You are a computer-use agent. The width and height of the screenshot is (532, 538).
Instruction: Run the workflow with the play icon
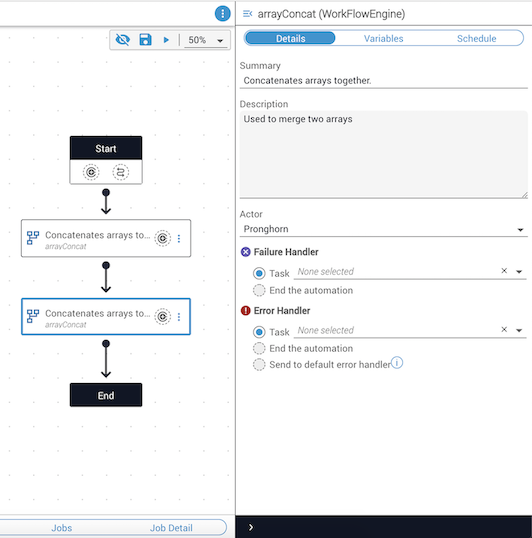coord(166,40)
